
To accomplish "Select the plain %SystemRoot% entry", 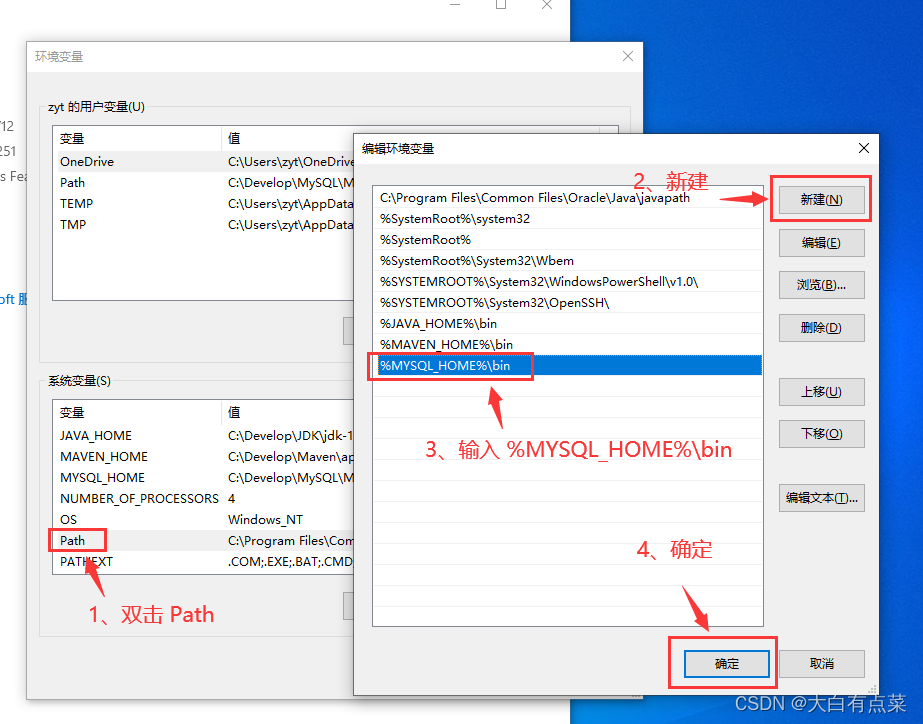I will [567, 240].
